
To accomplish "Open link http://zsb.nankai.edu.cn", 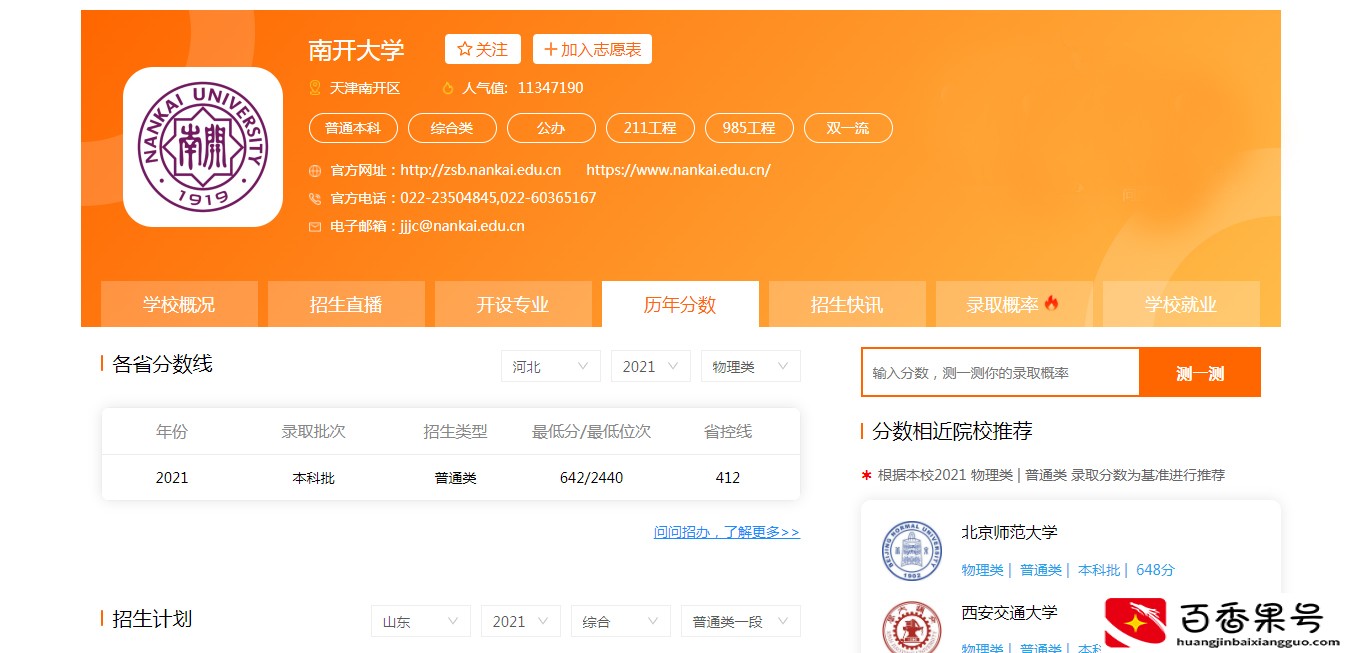I will [x=481, y=170].
